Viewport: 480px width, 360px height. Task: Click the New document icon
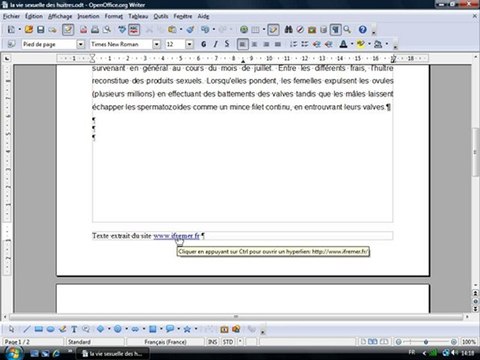pos(11,30)
